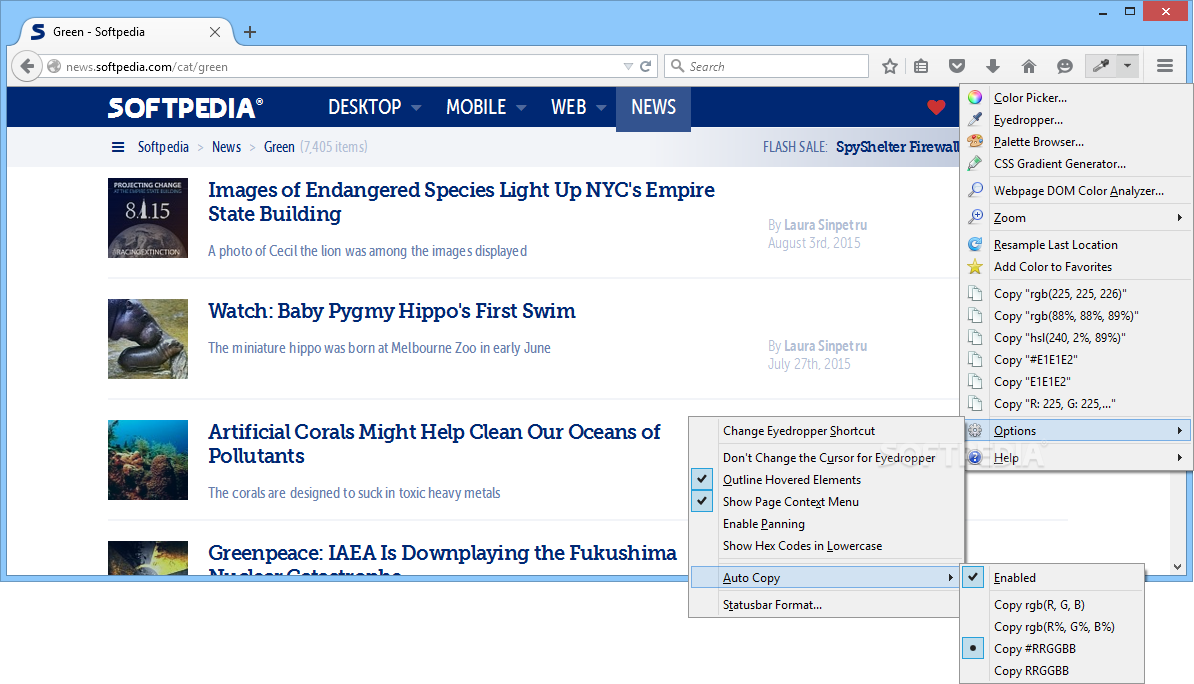Image resolution: width=1194 pixels, height=684 pixels.
Task: Click the Softpedia logo
Action: point(185,107)
